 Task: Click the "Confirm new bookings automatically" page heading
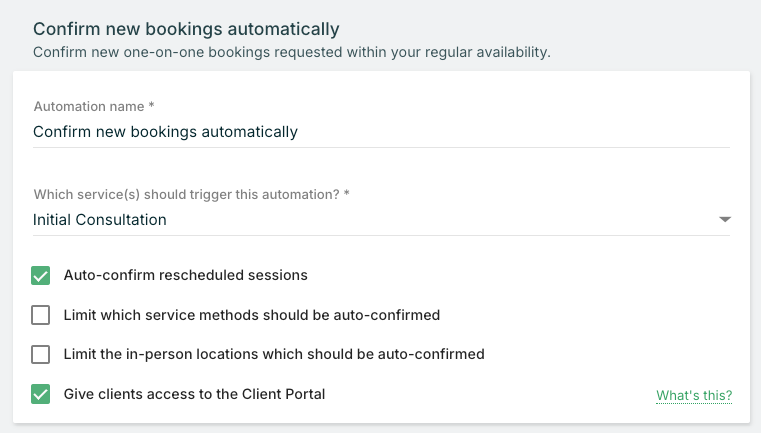click(186, 29)
